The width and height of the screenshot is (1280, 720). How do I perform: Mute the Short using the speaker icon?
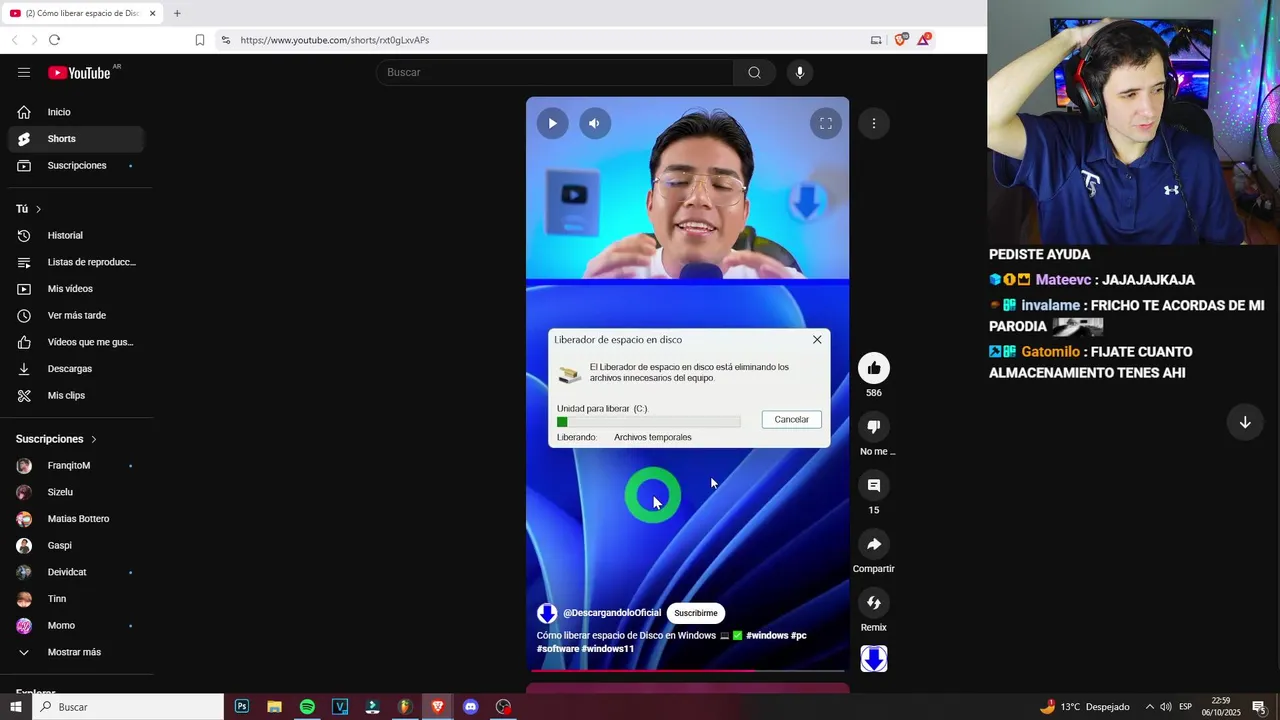click(594, 123)
